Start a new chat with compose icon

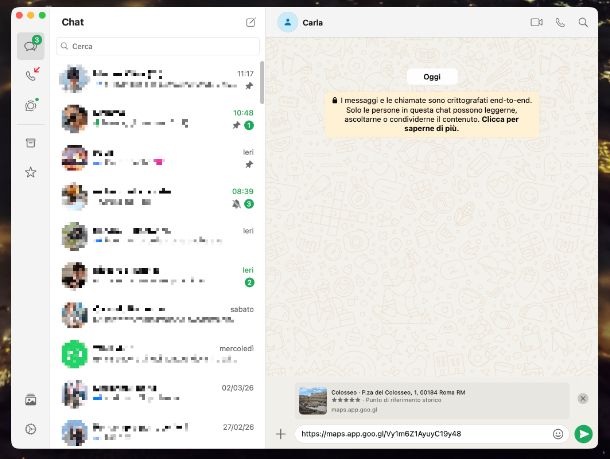(x=251, y=22)
